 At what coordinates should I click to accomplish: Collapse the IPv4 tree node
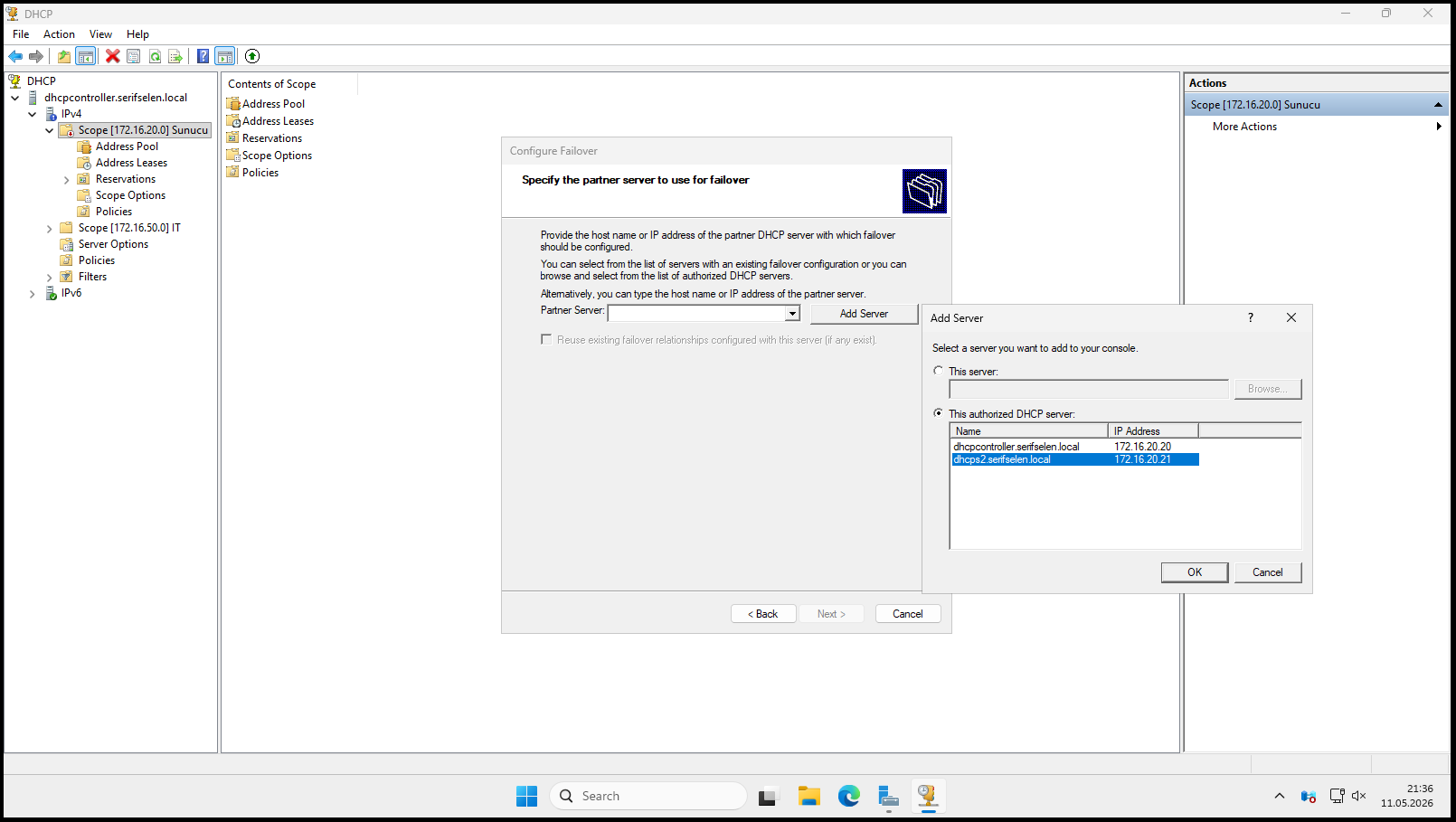coord(33,114)
